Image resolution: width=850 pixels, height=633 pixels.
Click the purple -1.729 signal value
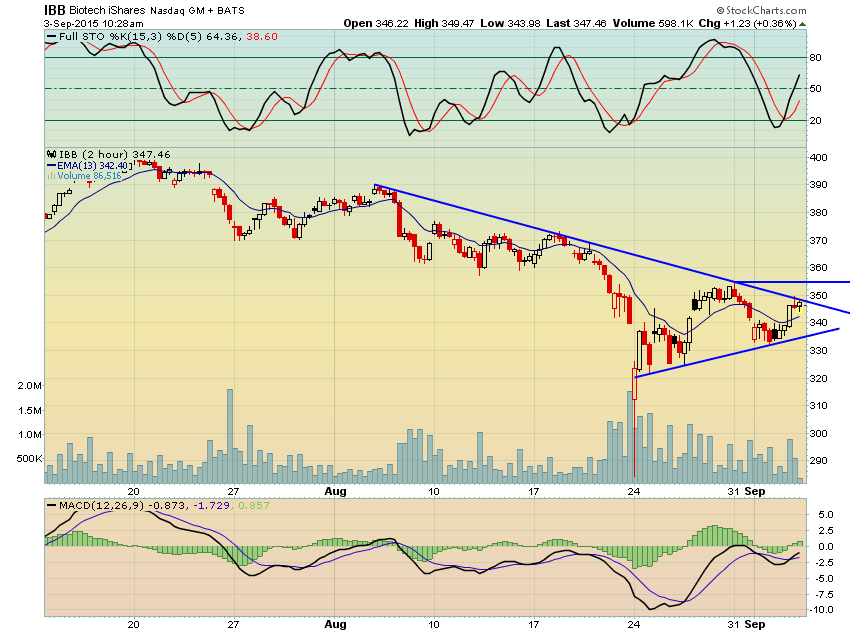212,505
